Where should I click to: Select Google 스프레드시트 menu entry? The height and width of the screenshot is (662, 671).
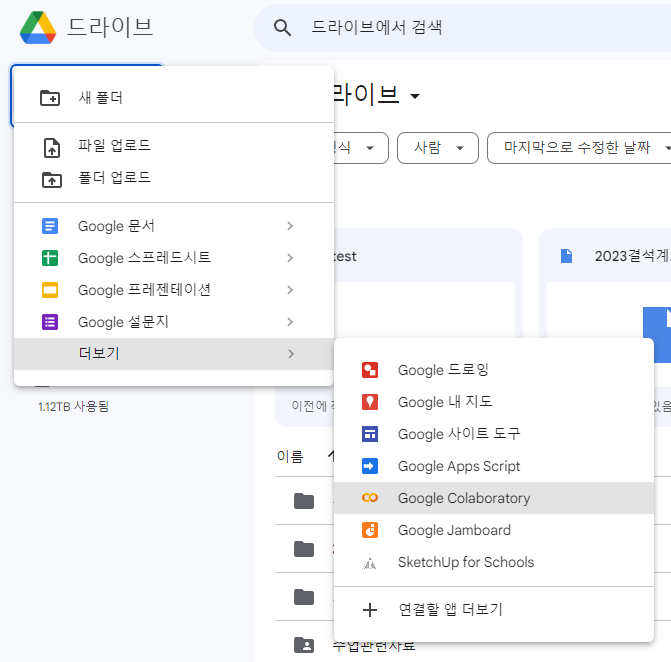tap(174, 258)
